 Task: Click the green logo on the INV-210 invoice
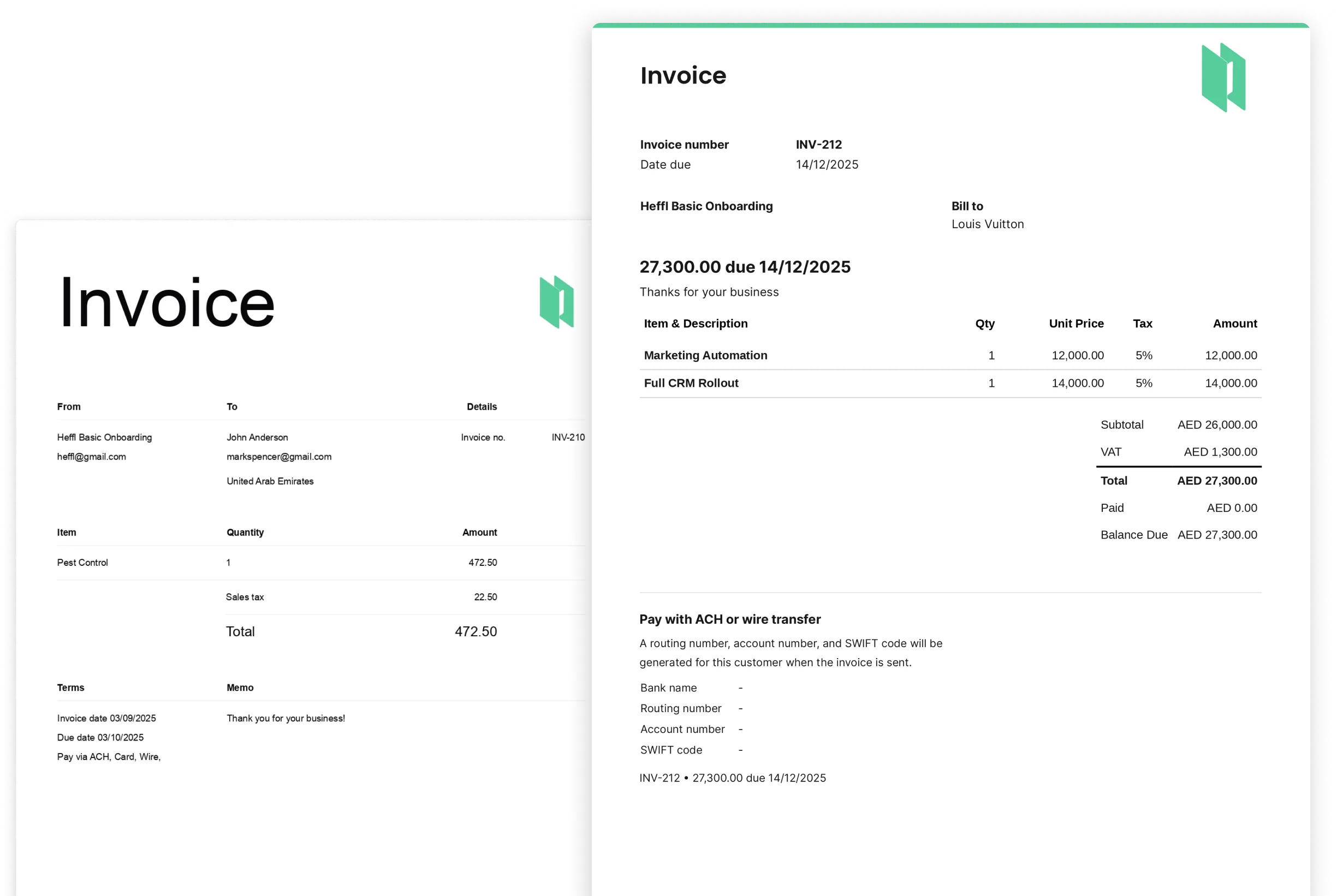pos(556,302)
